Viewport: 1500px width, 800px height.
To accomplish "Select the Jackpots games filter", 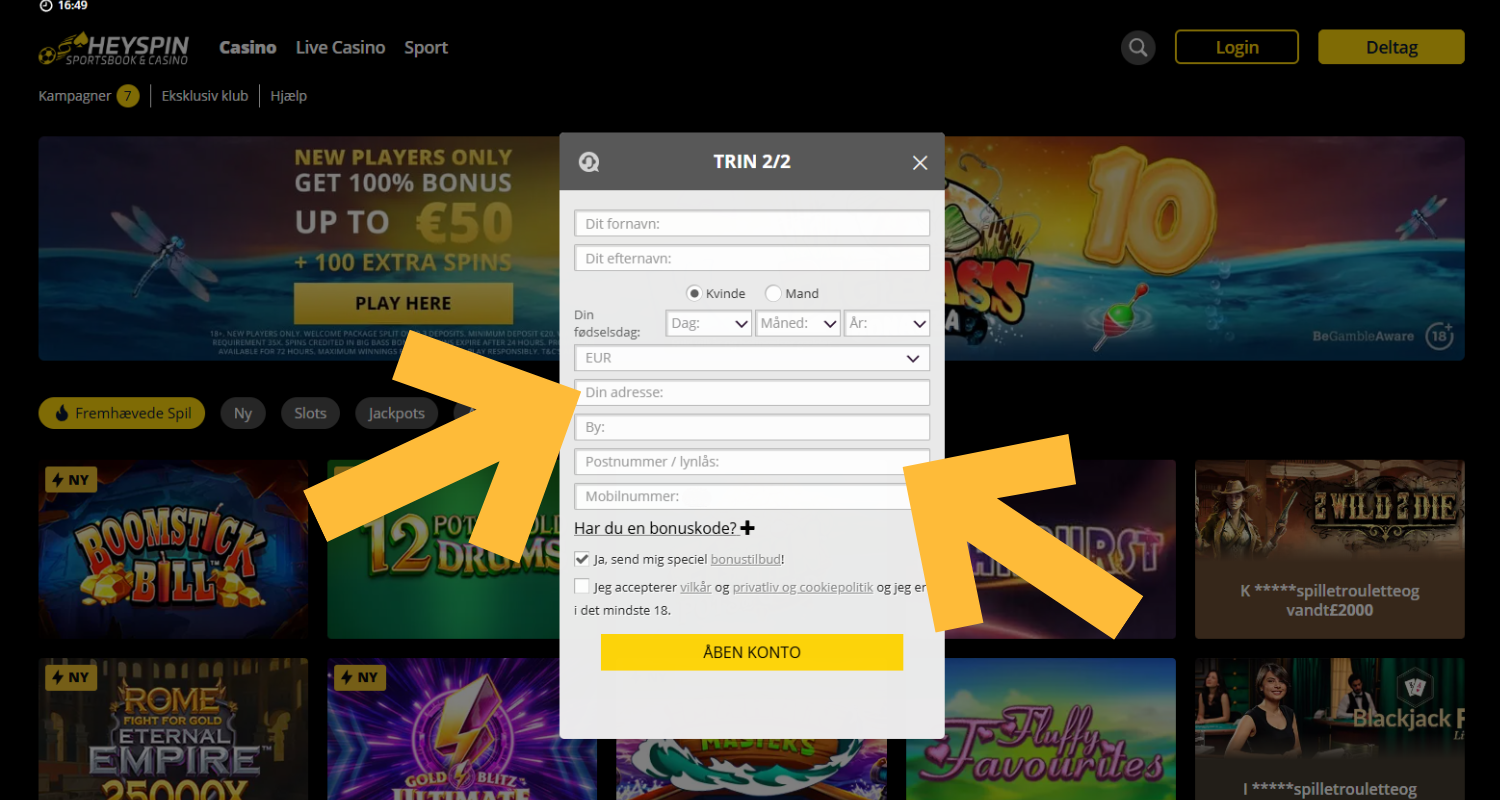I will pos(396,413).
